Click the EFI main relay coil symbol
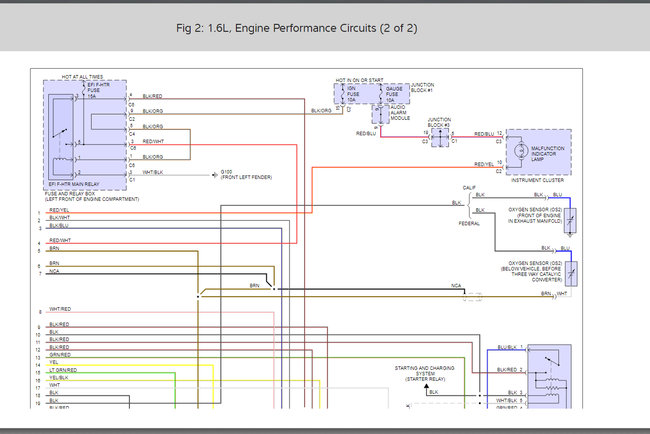650x434 pixels. tap(60, 159)
